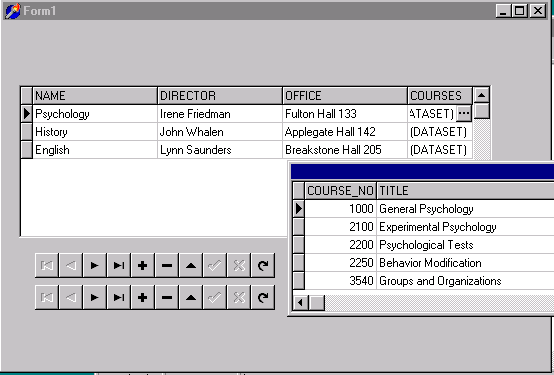Click the Lynn Saunders director cell
The height and width of the screenshot is (375, 554).
pos(220,150)
